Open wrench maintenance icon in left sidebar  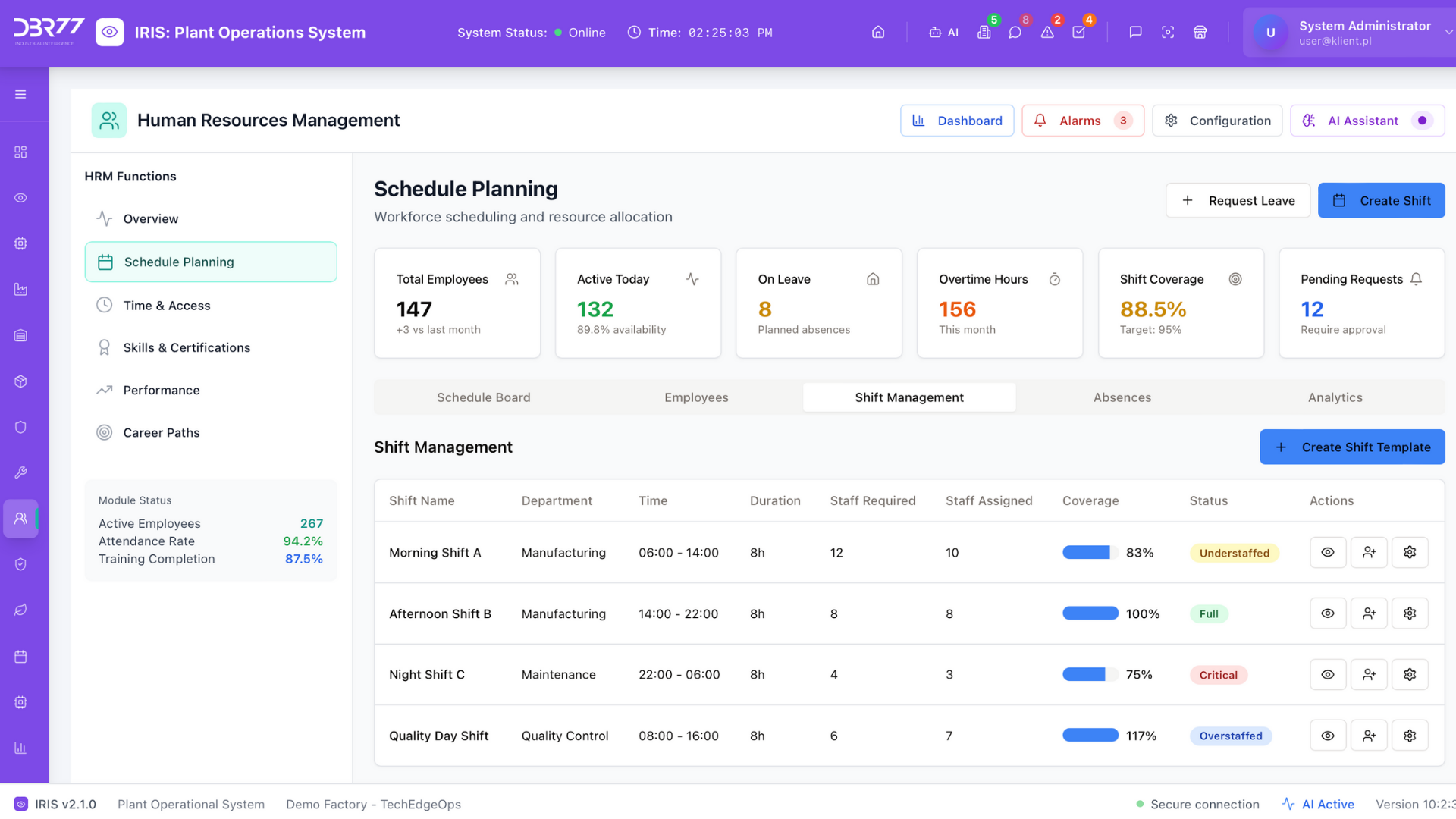(20, 472)
